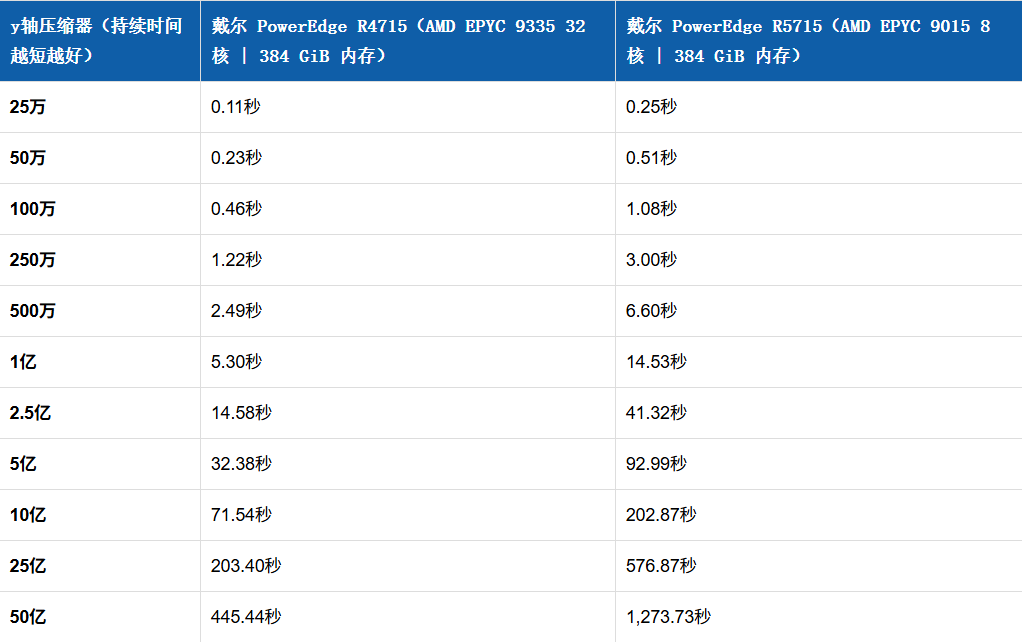
Task: Select the 500万 row label
Action: (x=33, y=310)
